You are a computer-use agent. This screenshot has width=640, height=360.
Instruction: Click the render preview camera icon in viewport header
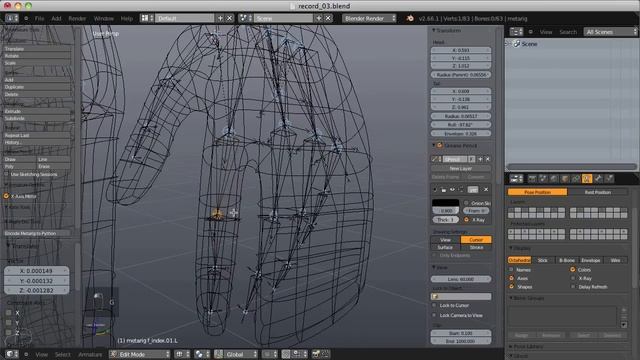tap(316, 354)
